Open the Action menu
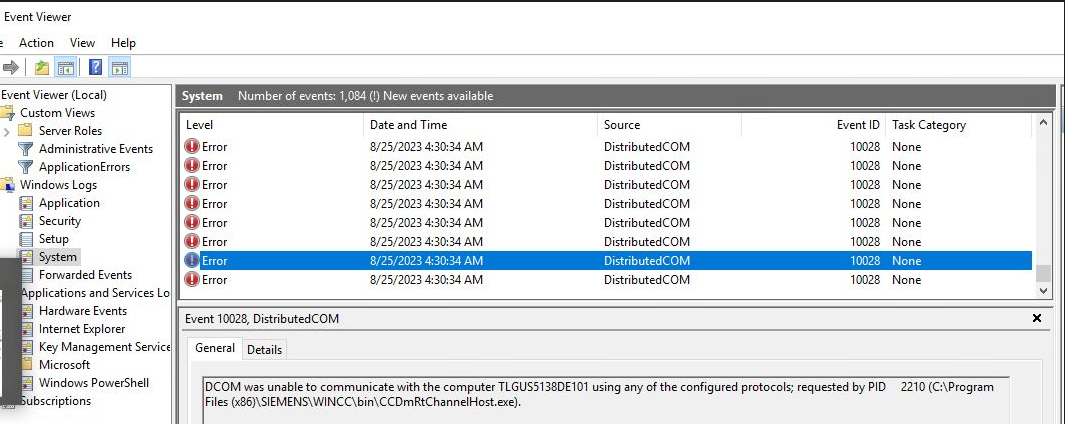 tap(36, 43)
